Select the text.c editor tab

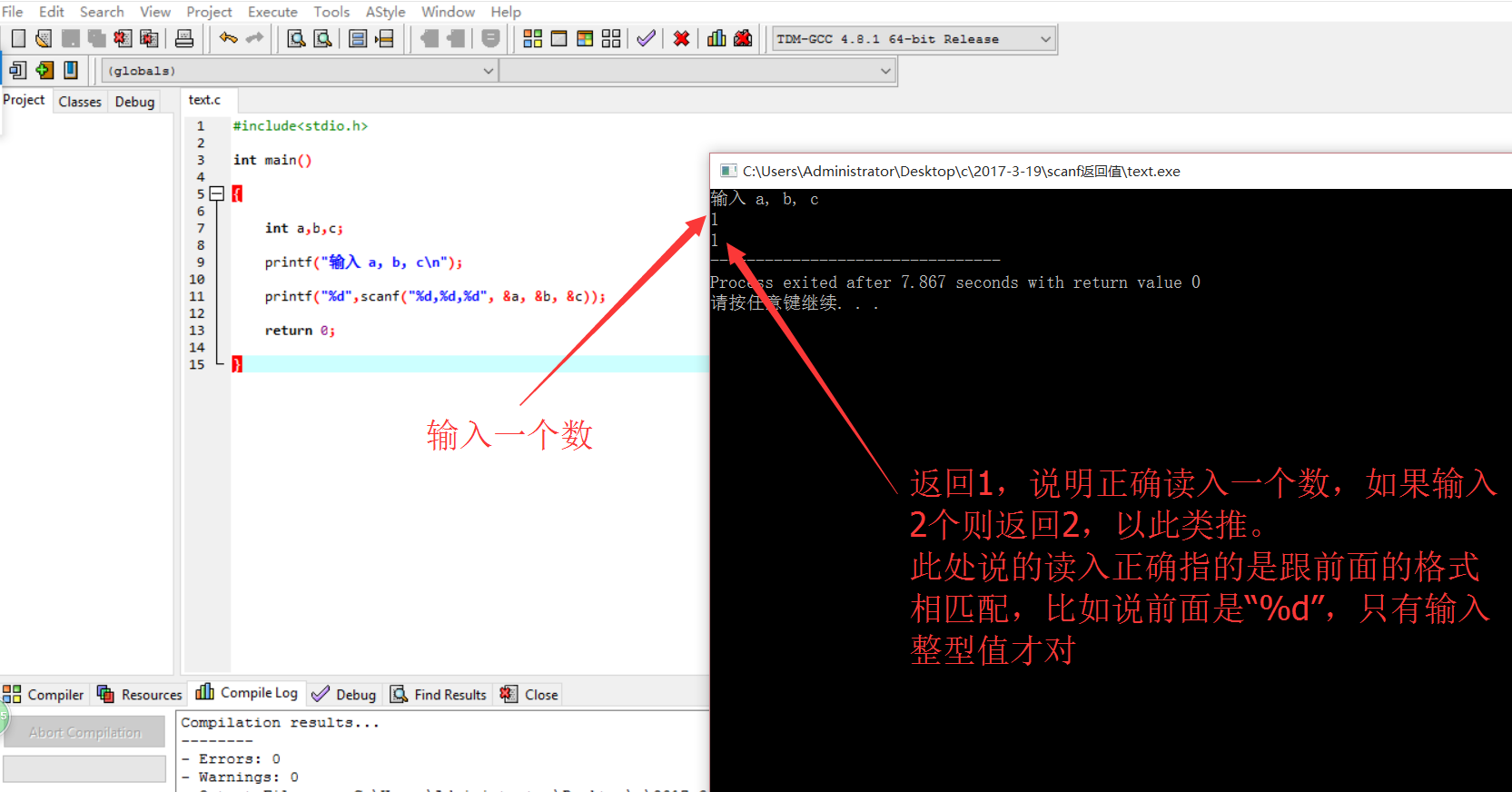click(x=204, y=100)
